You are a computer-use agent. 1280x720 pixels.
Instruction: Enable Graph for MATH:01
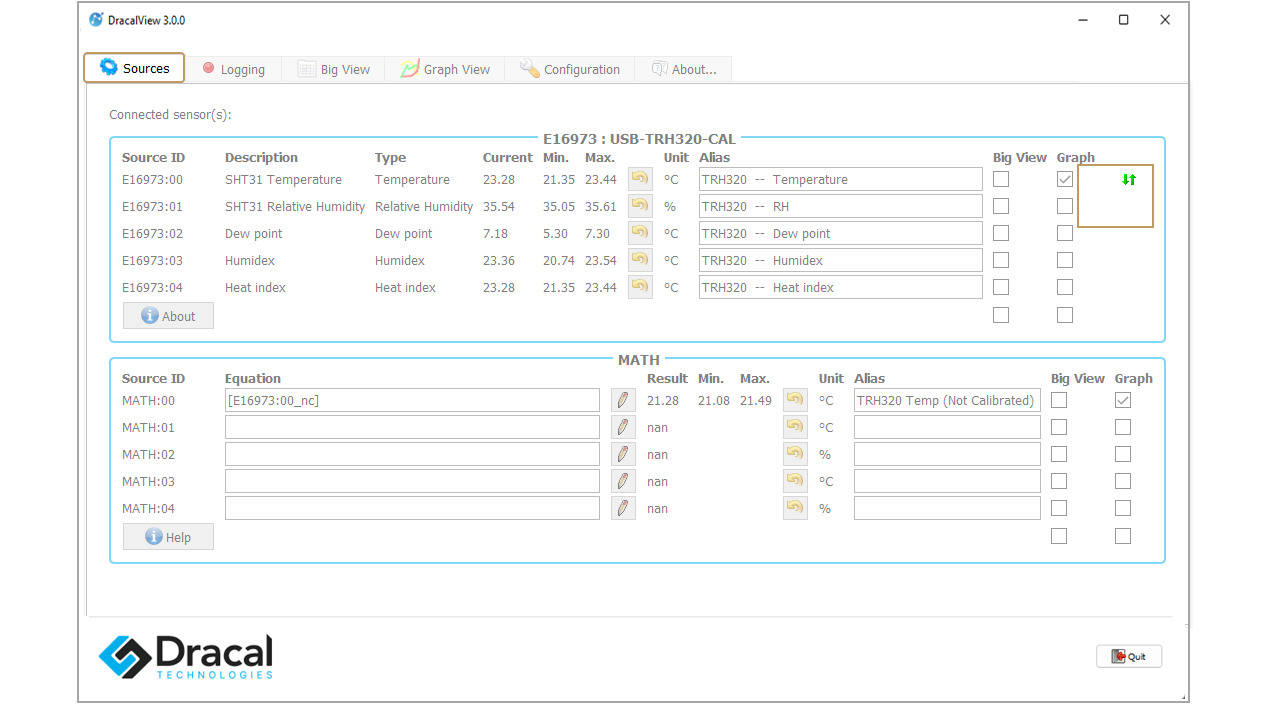click(x=1123, y=427)
